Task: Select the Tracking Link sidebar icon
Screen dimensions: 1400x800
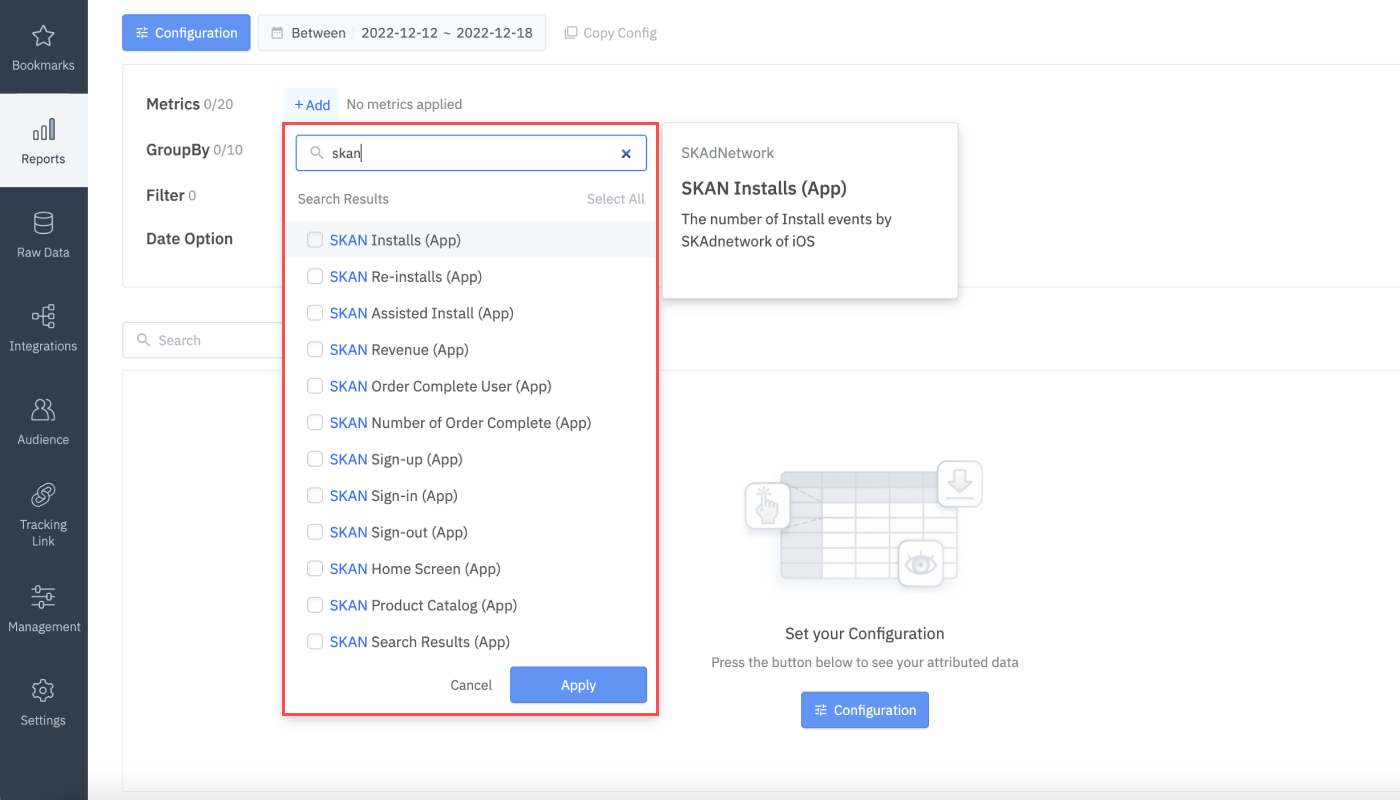Action: click(43, 512)
